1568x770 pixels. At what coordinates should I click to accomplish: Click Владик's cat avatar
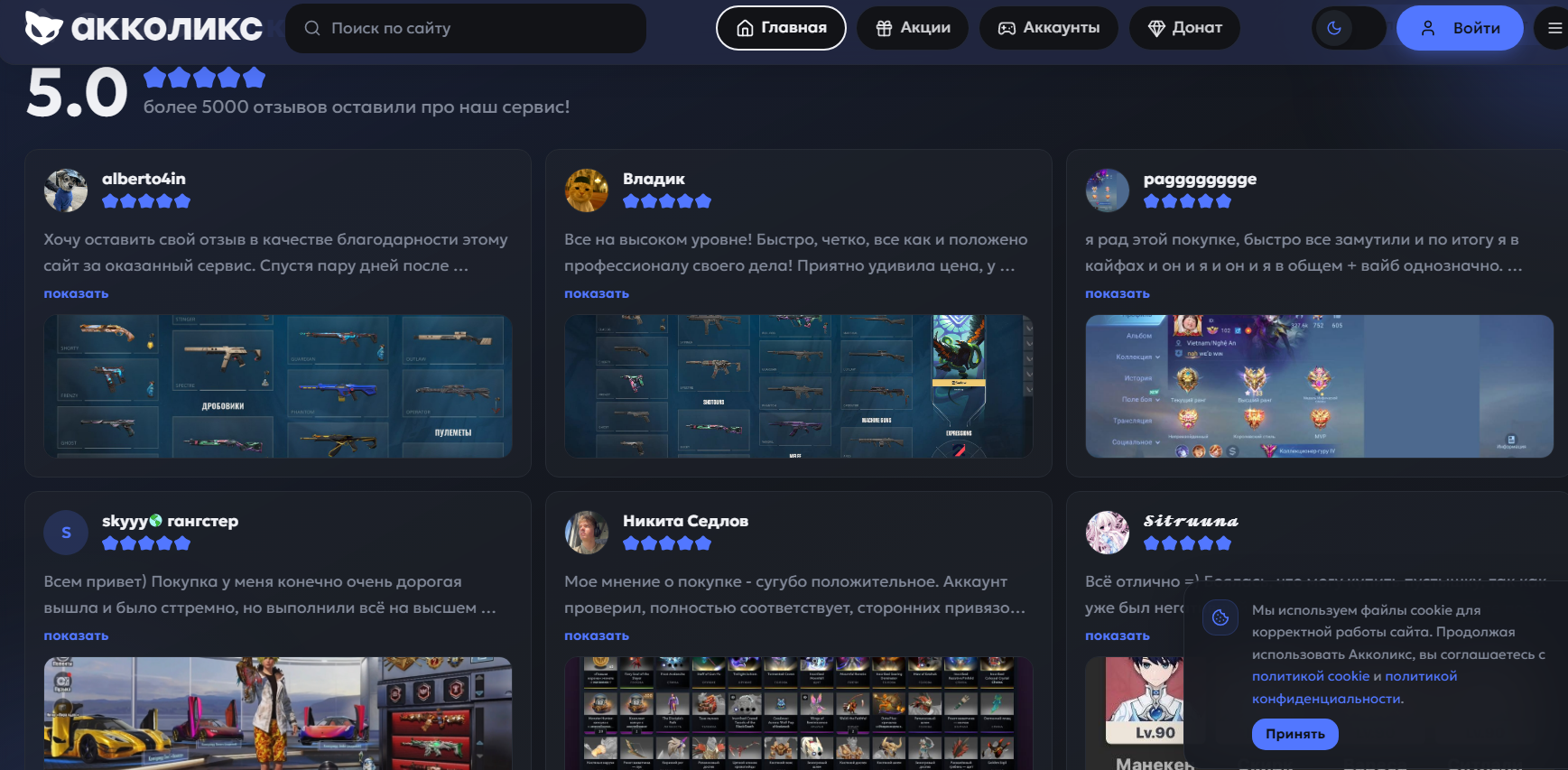[x=587, y=190]
